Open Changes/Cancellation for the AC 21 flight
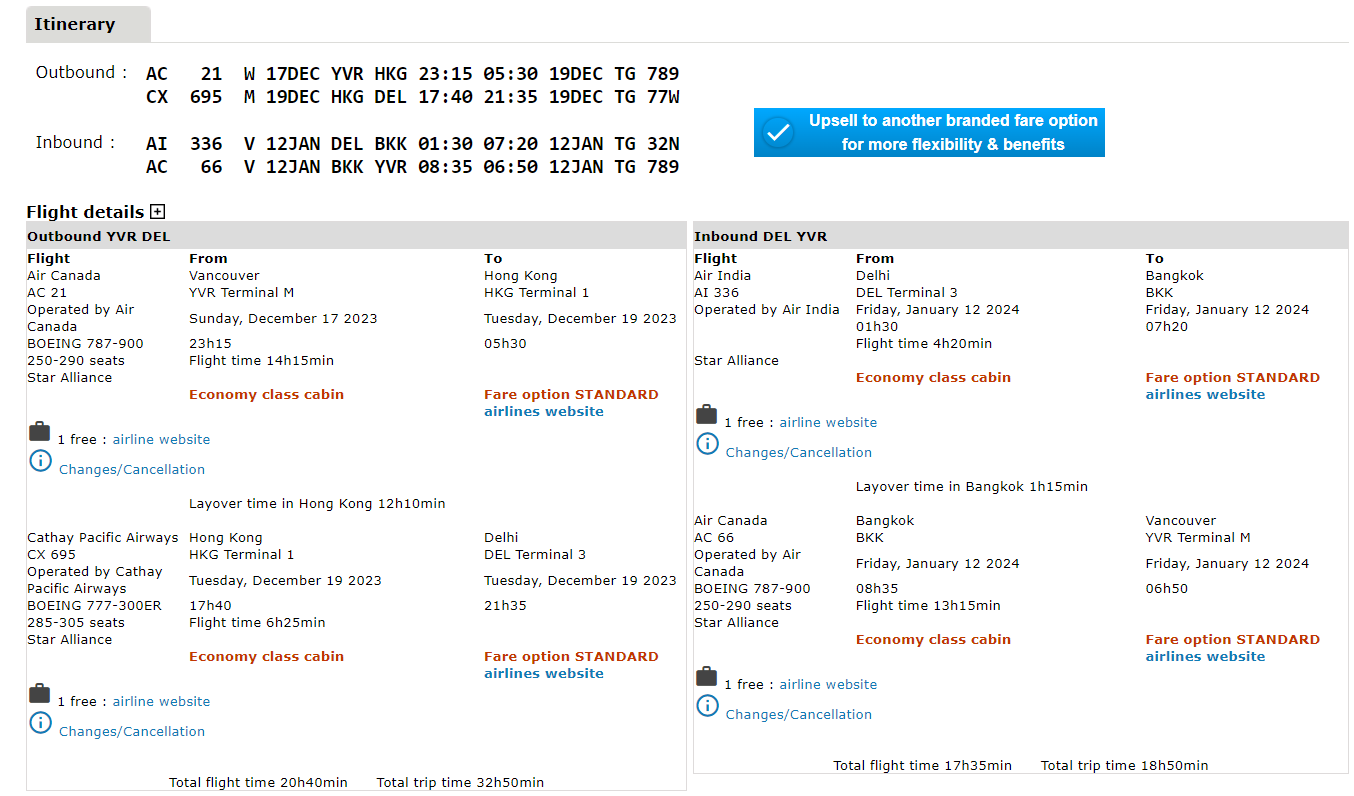The width and height of the screenshot is (1354, 796). click(x=132, y=470)
